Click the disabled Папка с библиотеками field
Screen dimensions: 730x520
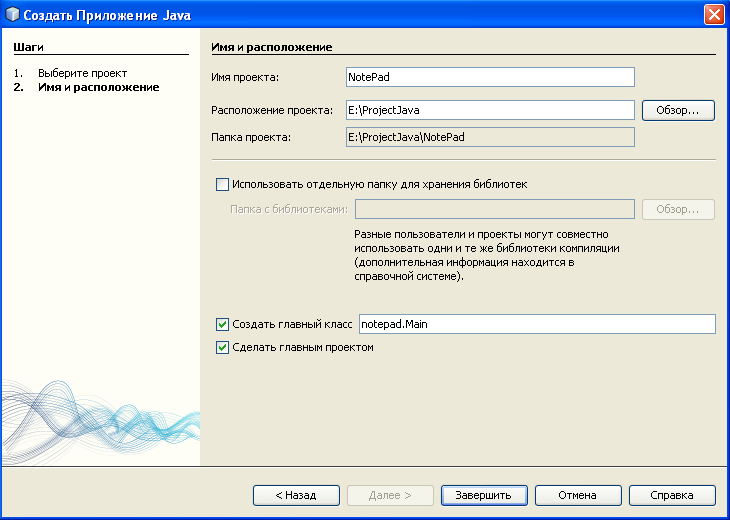tap(495, 209)
